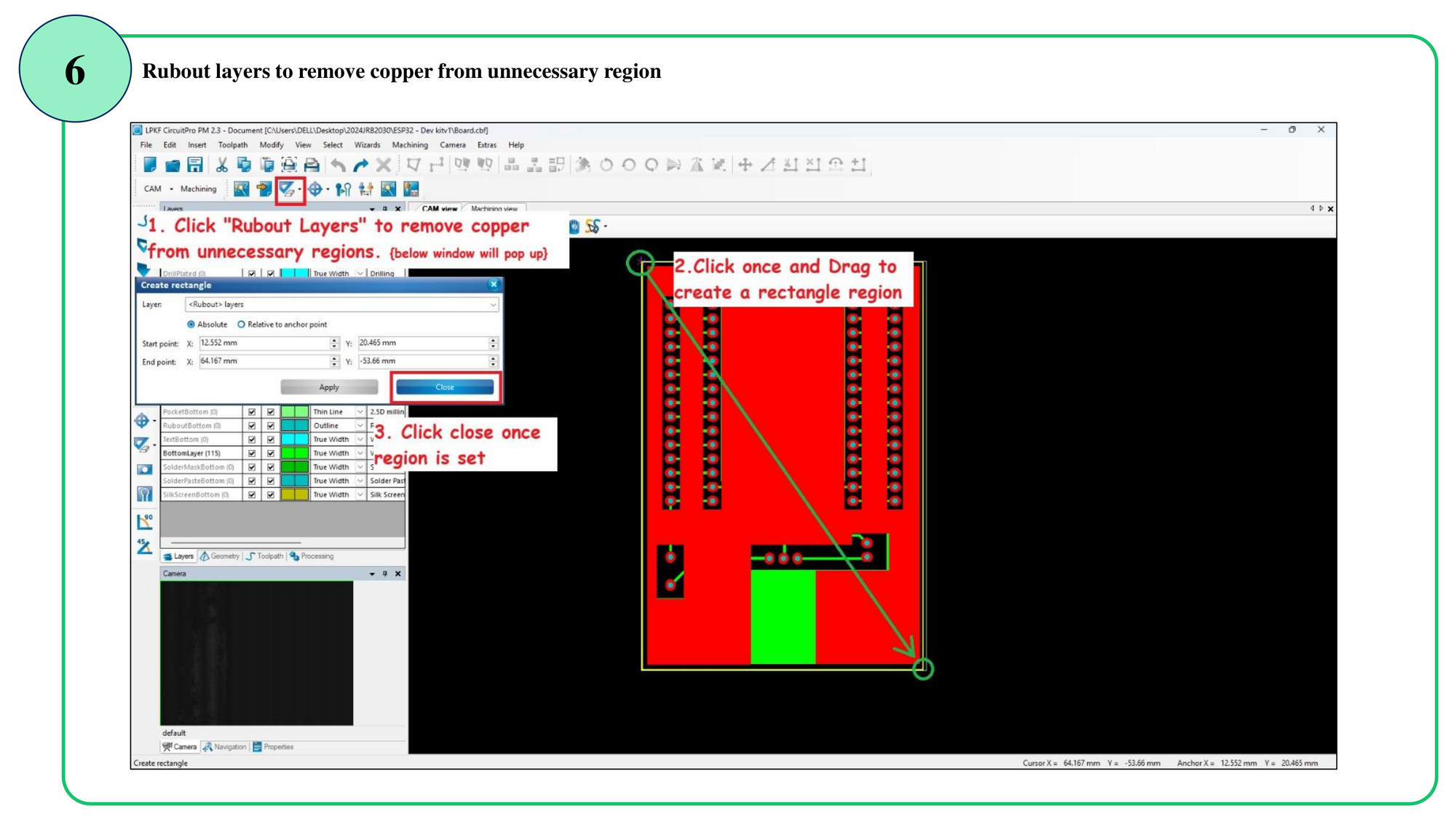This screenshot has width=1456, height=819.
Task: Click the camera-shaped icon in left sidebar
Action: coord(144,470)
